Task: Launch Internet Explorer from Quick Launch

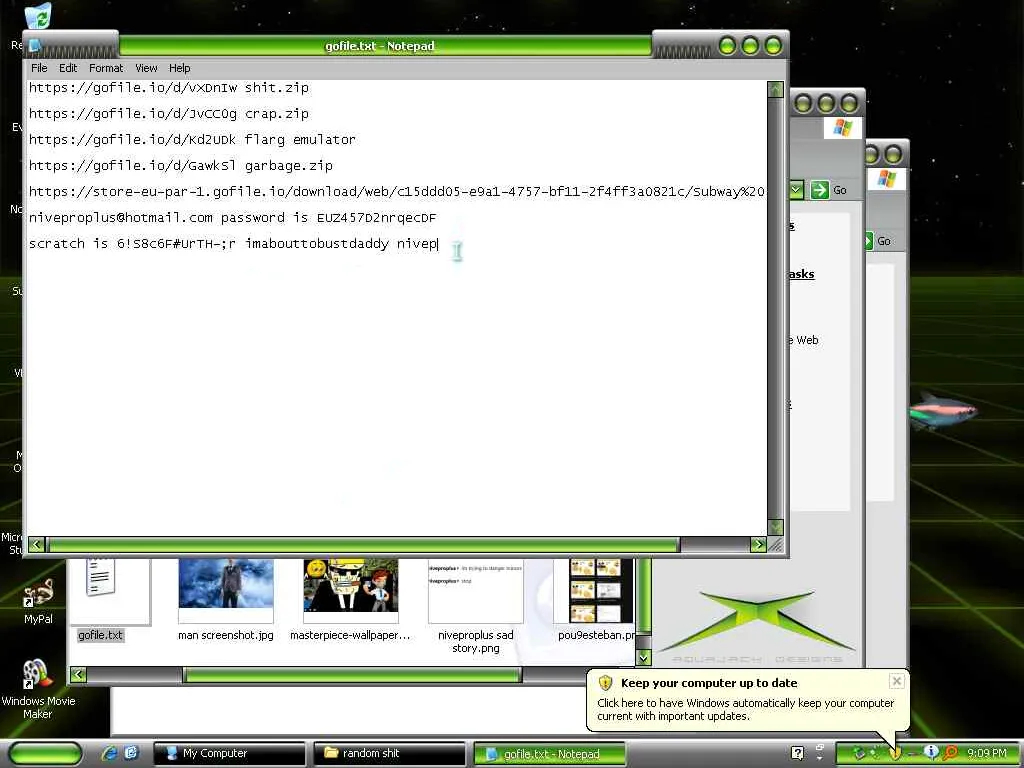Action: 109,753
